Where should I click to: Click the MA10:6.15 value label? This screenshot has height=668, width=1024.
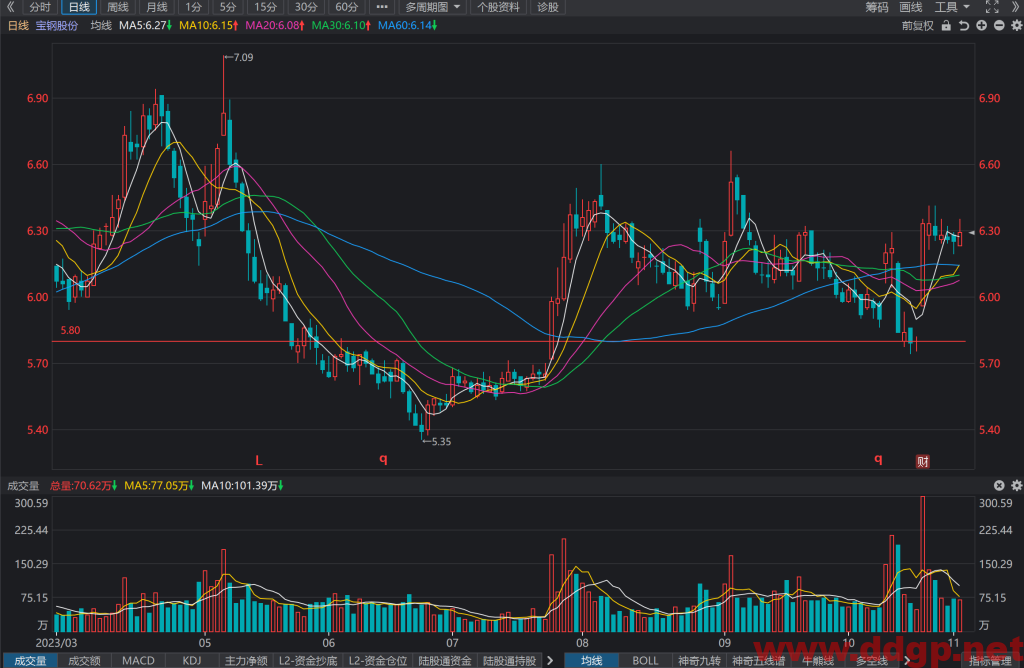[208, 25]
